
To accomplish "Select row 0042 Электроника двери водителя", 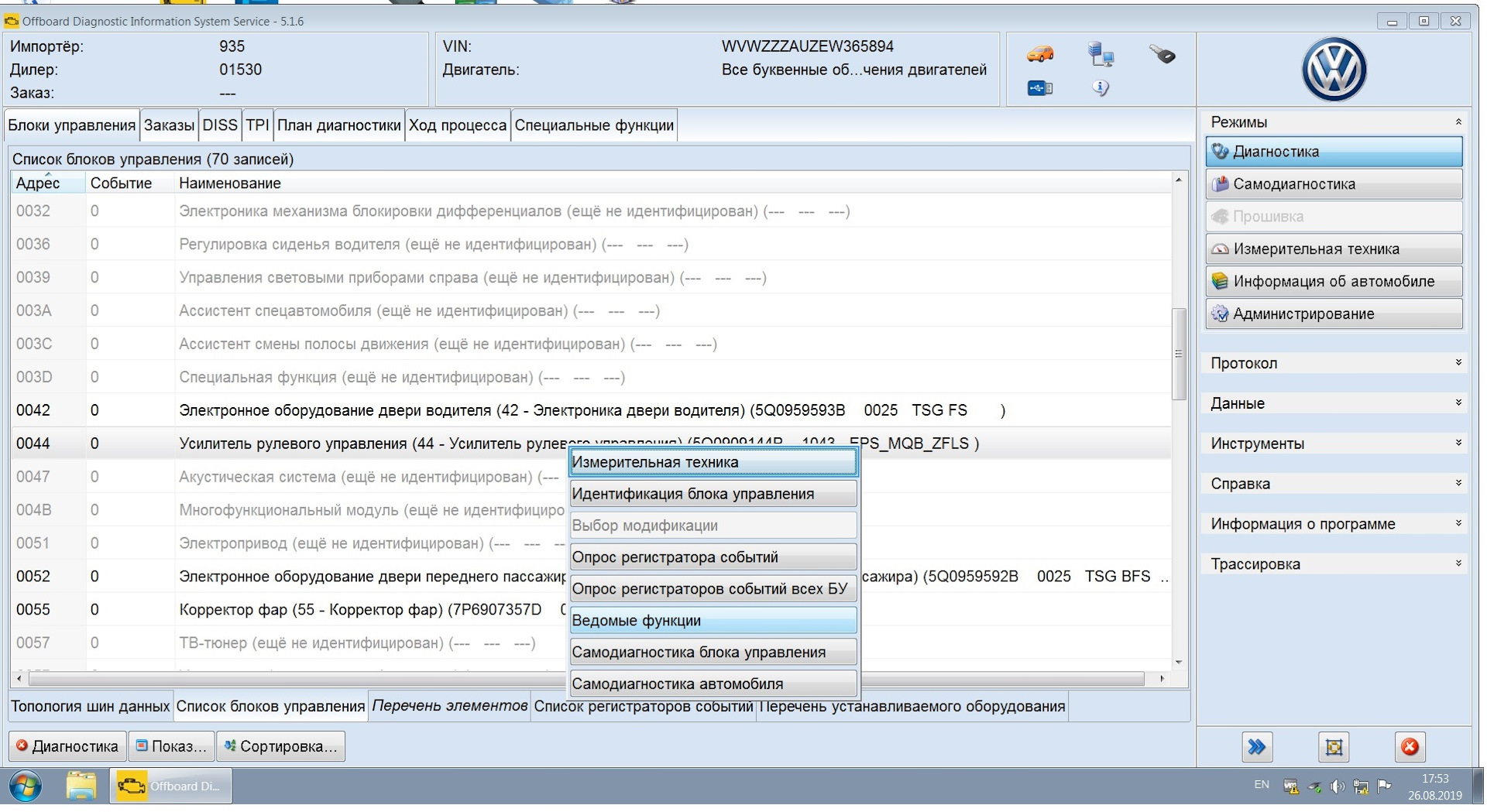I will (x=590, y=410).
